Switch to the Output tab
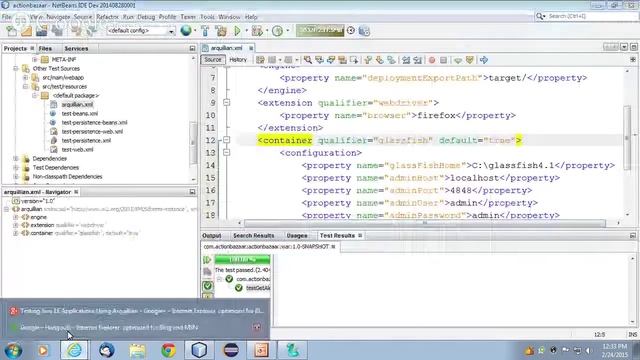Screen dimensions: 640x360 (x=211, y=236)
